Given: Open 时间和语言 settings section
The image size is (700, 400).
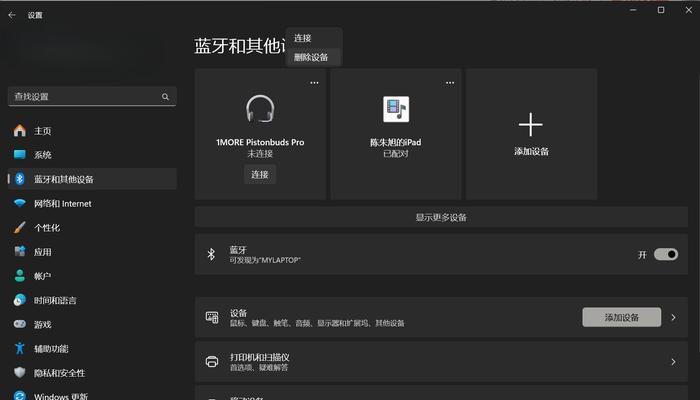Looking at the screenshot, I should click(92, 300).
